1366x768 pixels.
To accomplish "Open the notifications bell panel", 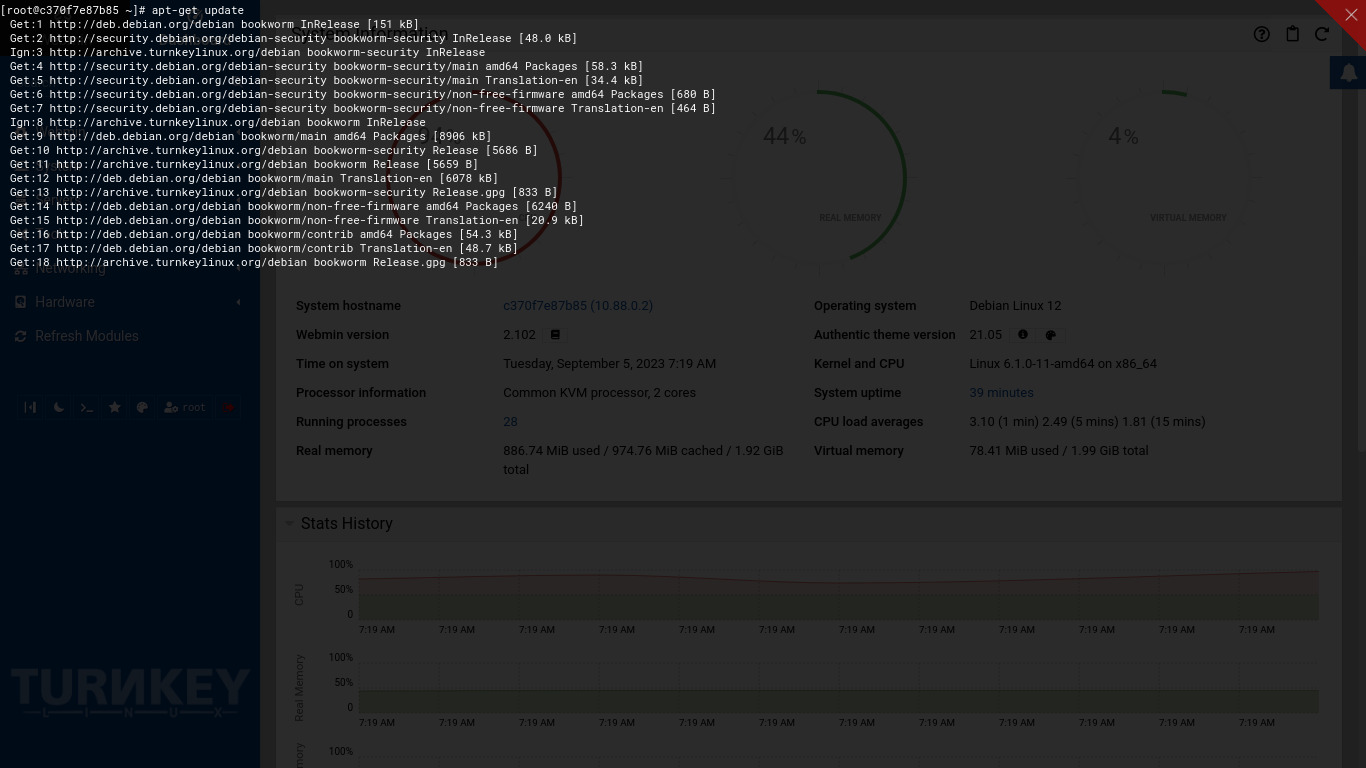I will (x=1348, y=73).
